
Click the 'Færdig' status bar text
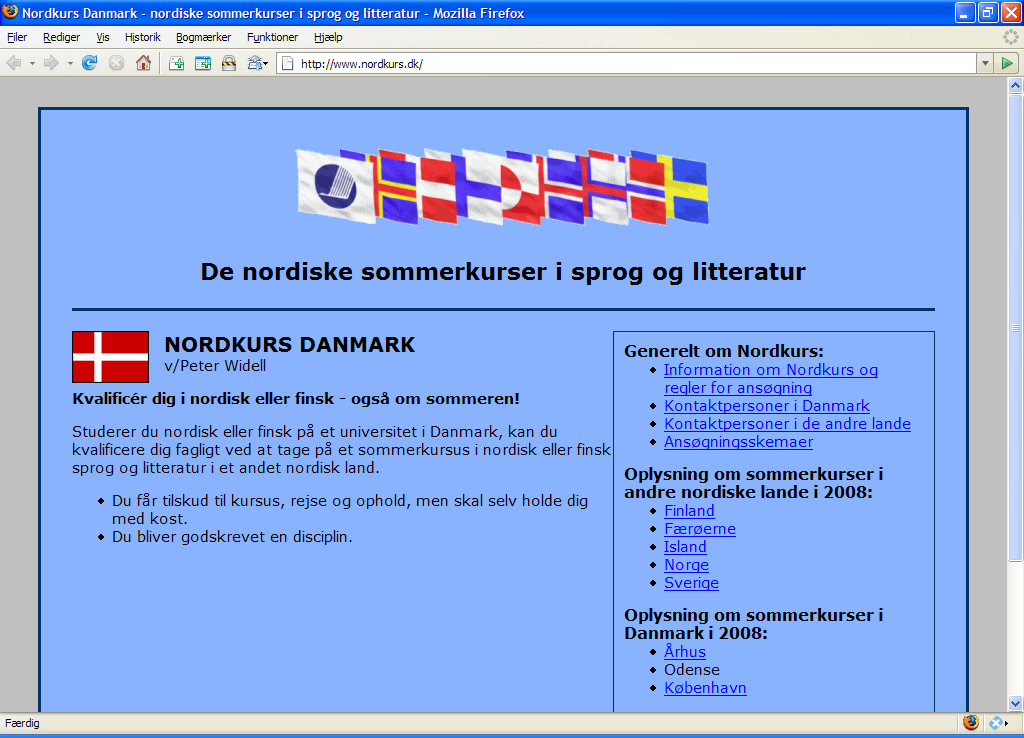tap(22, 723)
